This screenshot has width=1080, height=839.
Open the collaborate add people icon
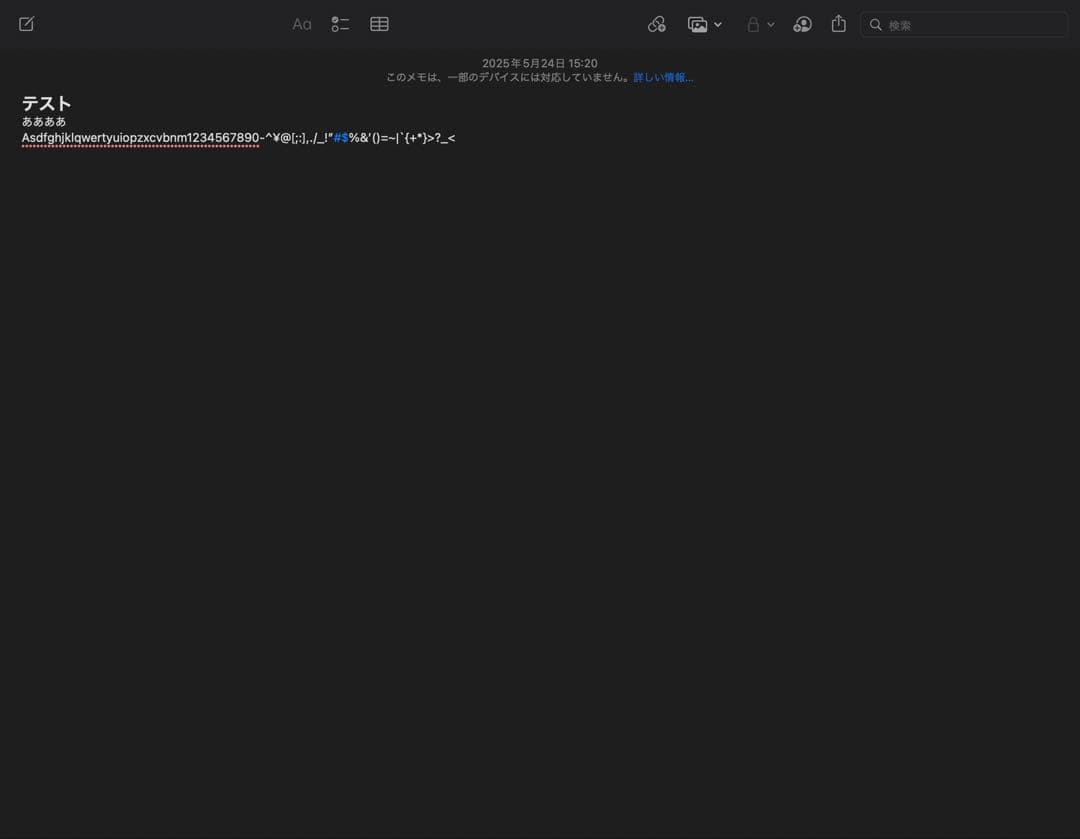[802, 24]
